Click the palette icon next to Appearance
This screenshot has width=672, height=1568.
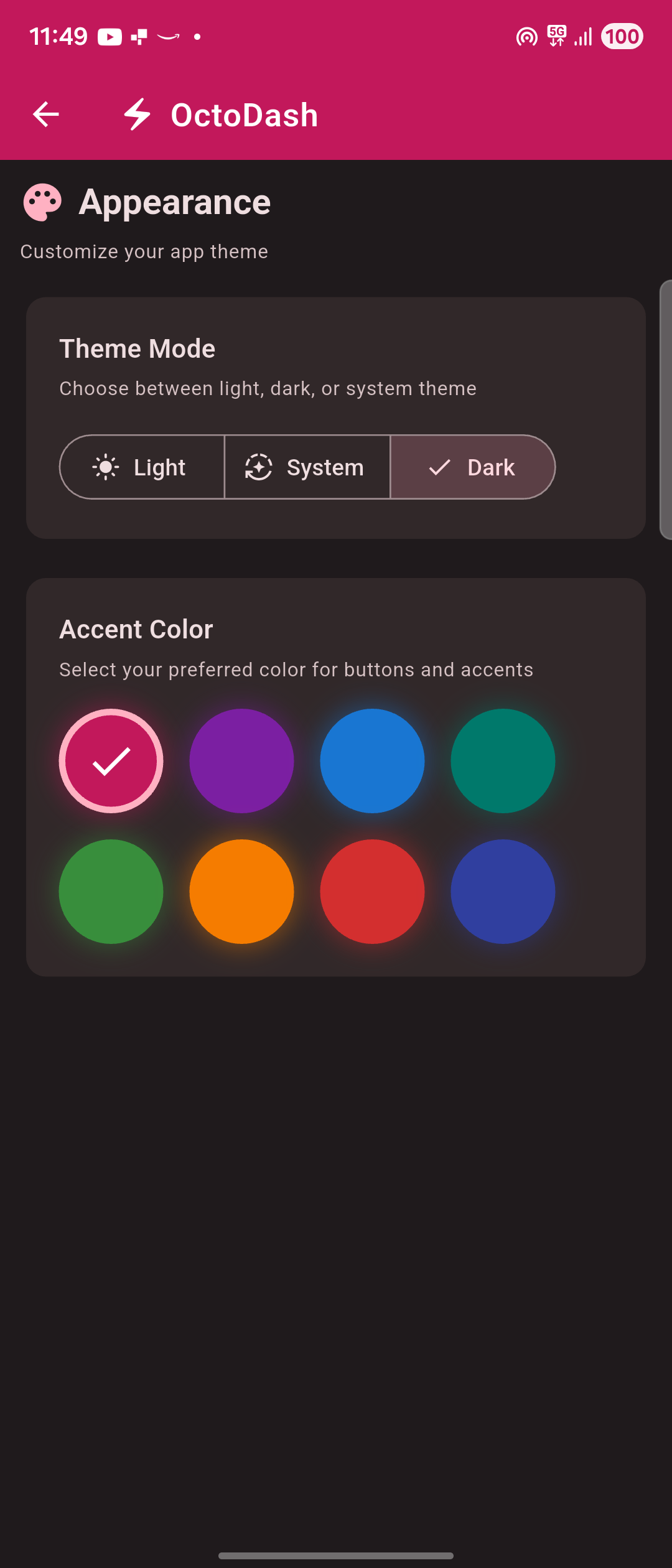(x=41, y=201)
